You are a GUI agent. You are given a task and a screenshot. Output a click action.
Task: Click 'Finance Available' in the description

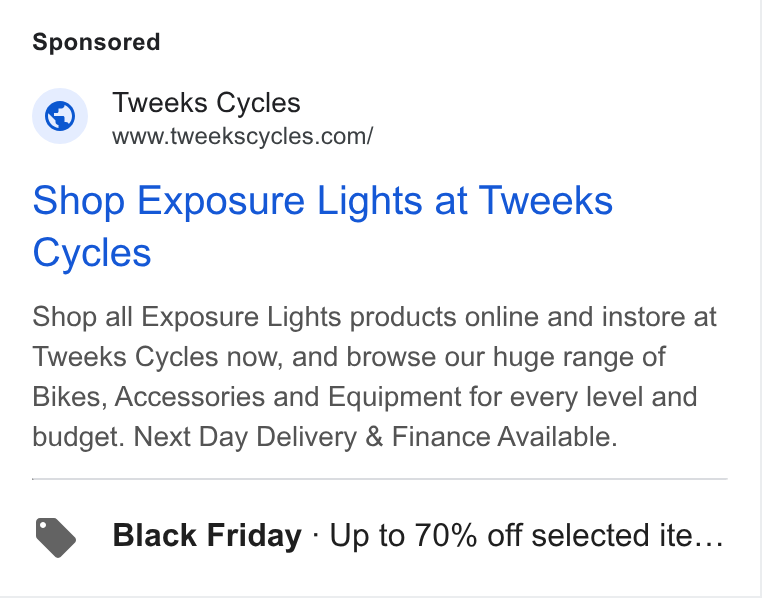pos(504,436)
